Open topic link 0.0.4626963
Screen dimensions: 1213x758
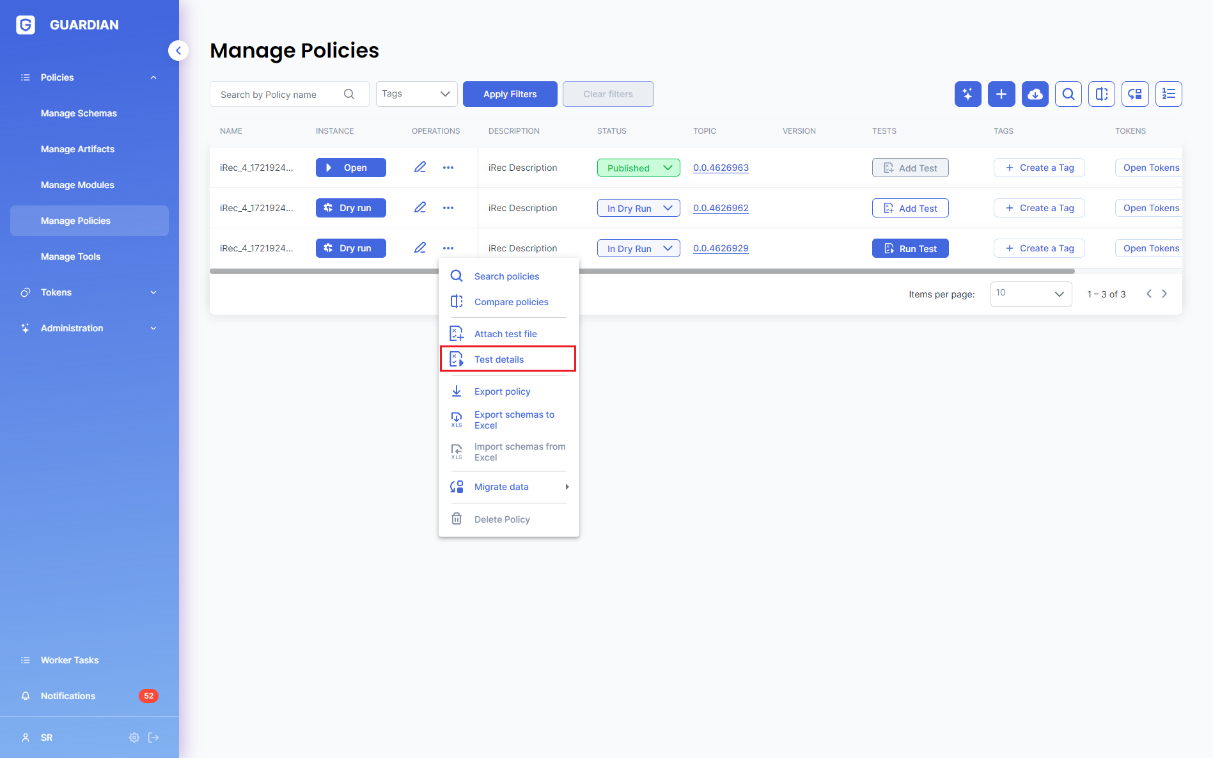(x=720, y=168)
